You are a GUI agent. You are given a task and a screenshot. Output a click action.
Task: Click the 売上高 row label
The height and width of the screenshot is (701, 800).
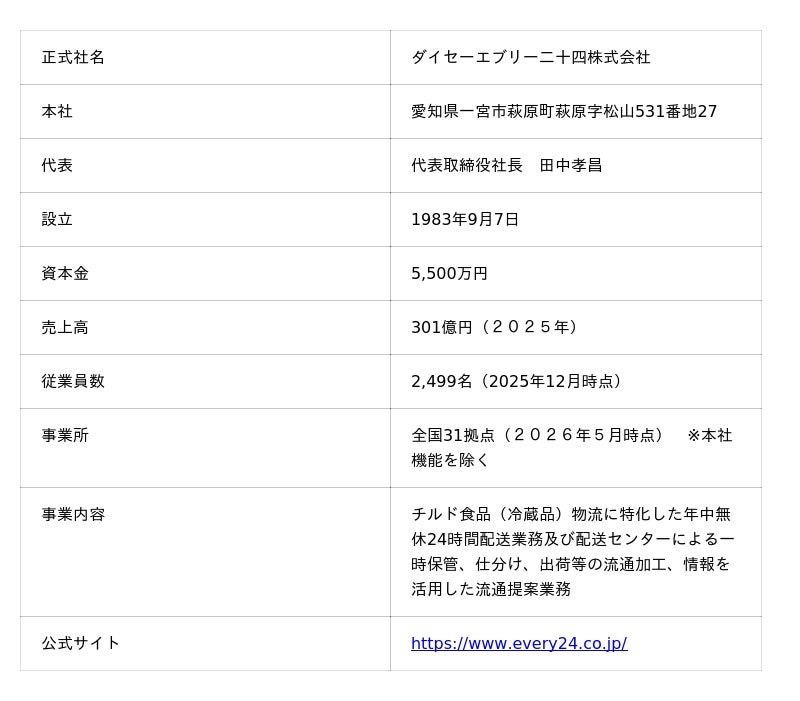(x=65, y=328)
